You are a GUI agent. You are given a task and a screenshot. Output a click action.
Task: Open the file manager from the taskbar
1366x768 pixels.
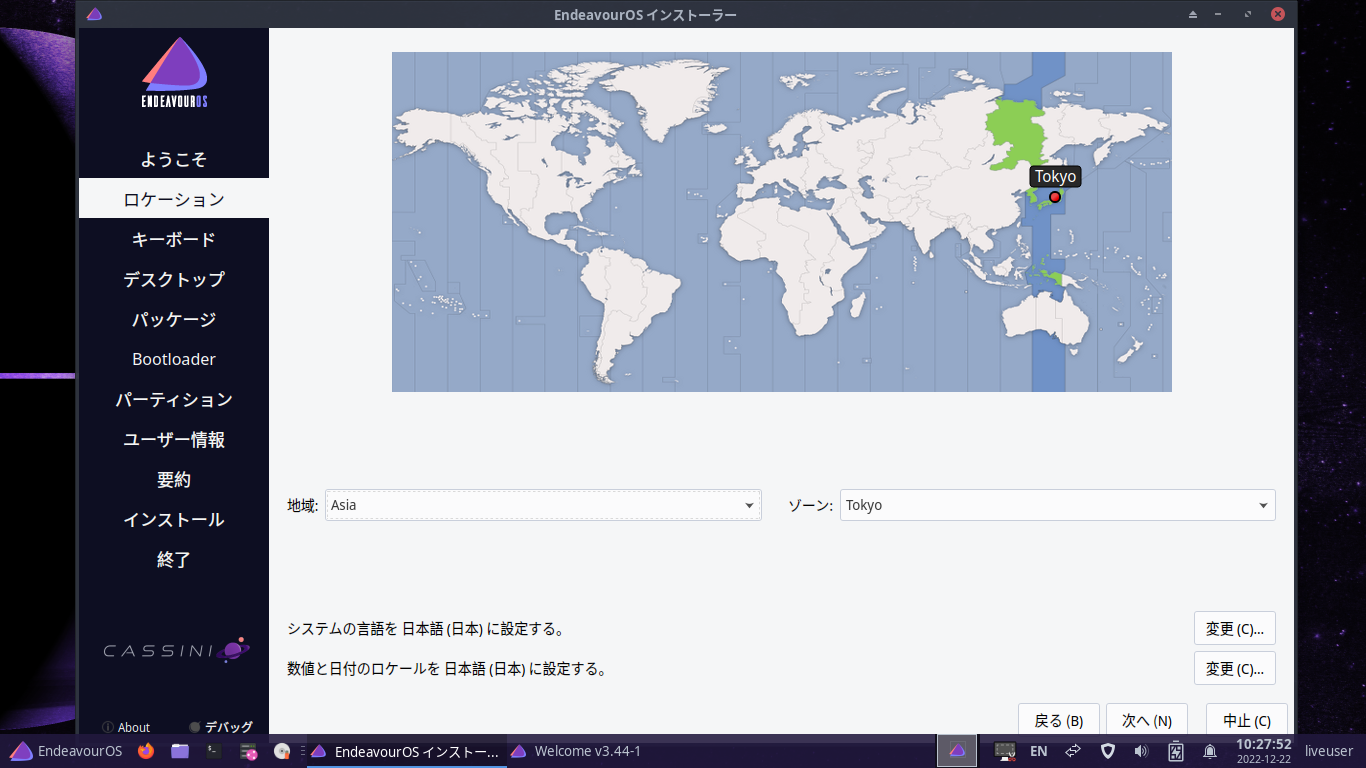[x=180, y=751]
